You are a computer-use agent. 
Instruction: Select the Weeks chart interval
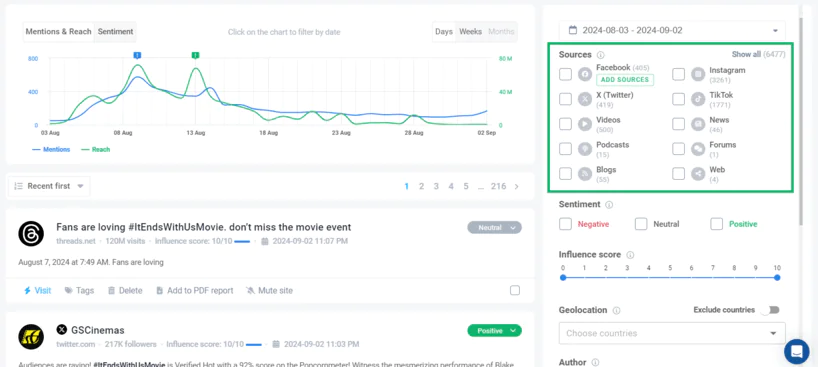pos(471,31)
